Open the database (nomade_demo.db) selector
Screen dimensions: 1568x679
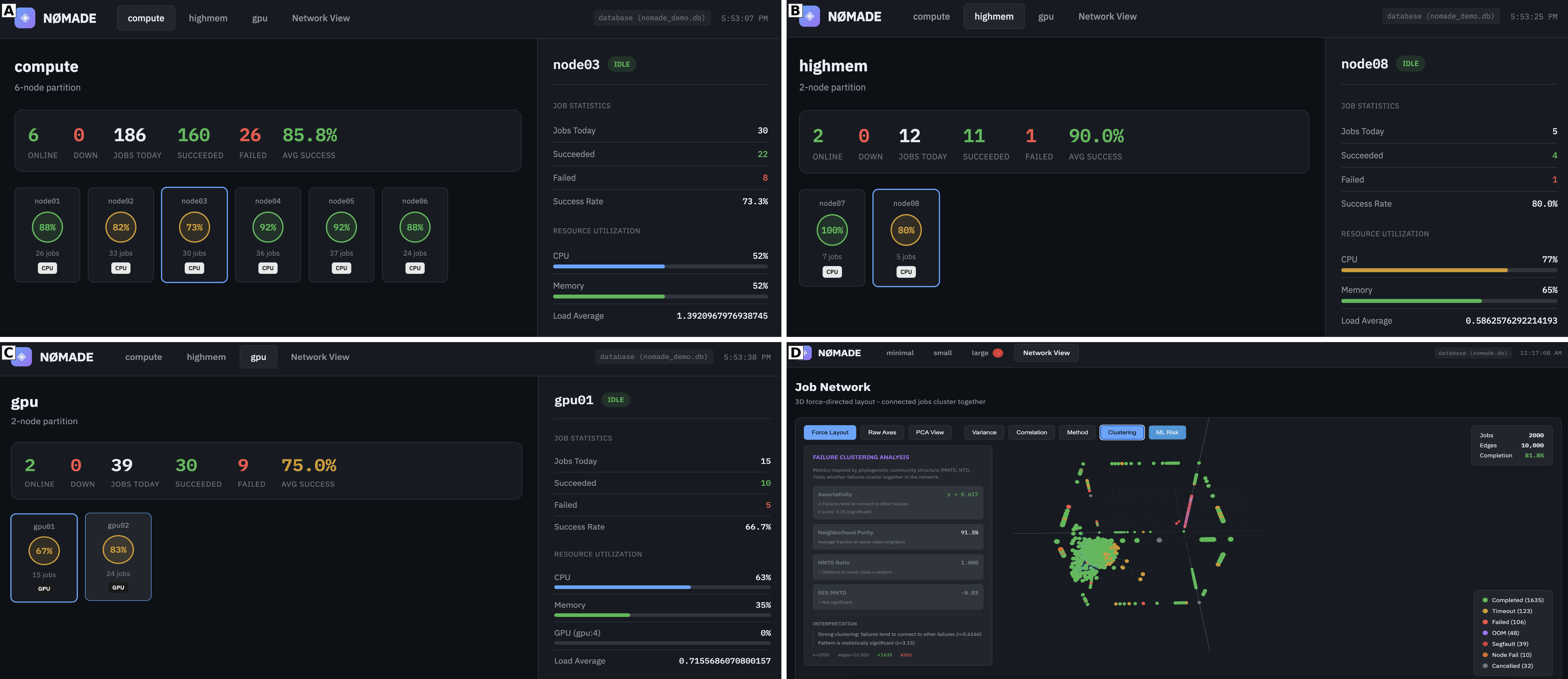(651, 18)
